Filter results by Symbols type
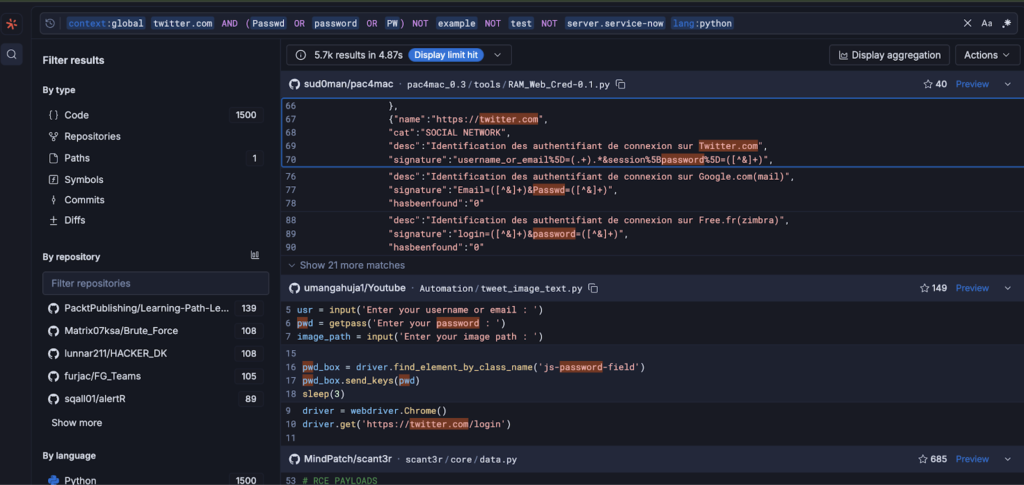 [x=153, y=180]
